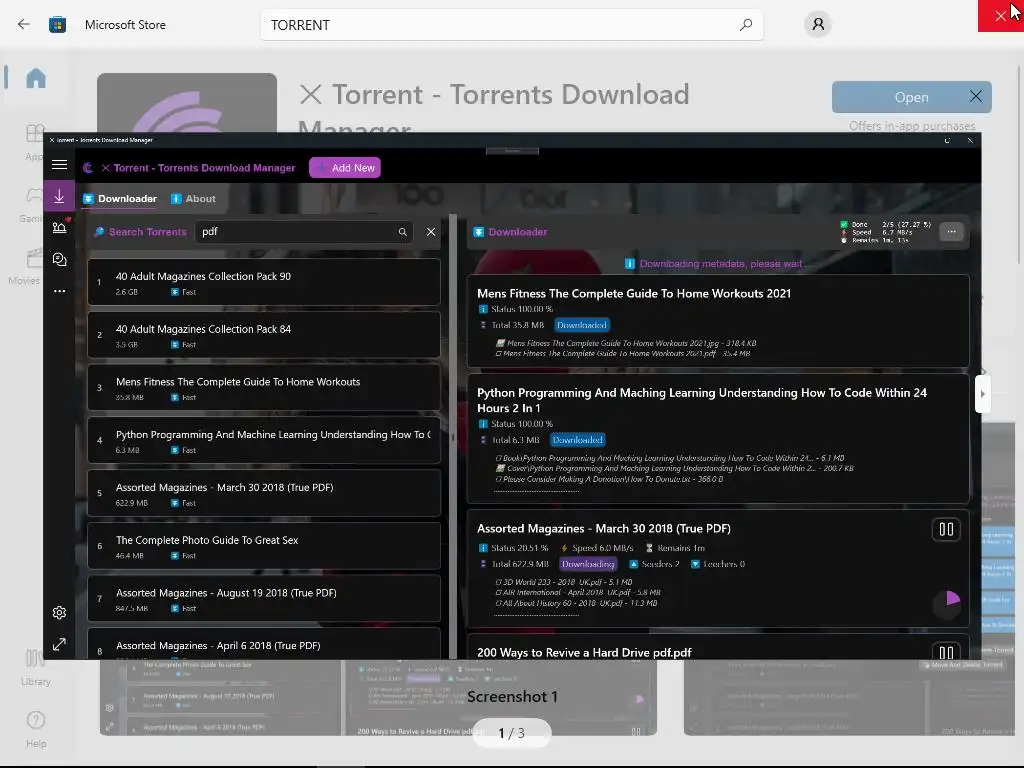The image size is (1024, 768).
Task: Click the chat bubbles sidebar icon
Action: [59, 259]
